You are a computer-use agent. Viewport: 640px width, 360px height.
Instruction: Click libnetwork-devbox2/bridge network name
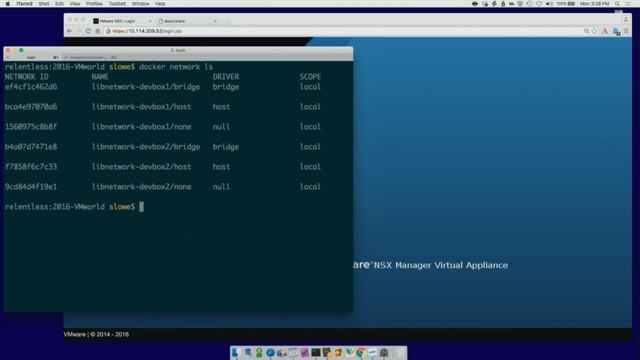pos(146,147)
